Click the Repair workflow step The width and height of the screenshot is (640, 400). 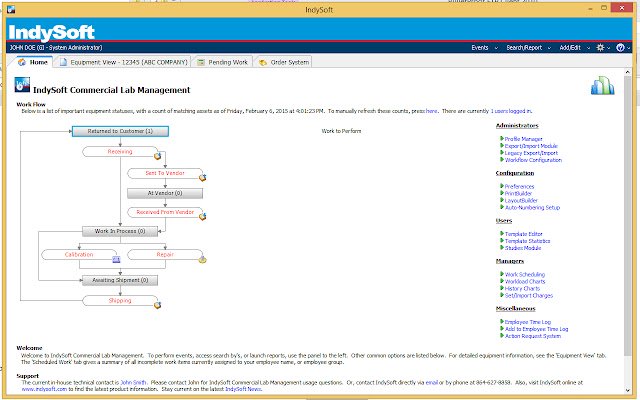coord(165,254)
